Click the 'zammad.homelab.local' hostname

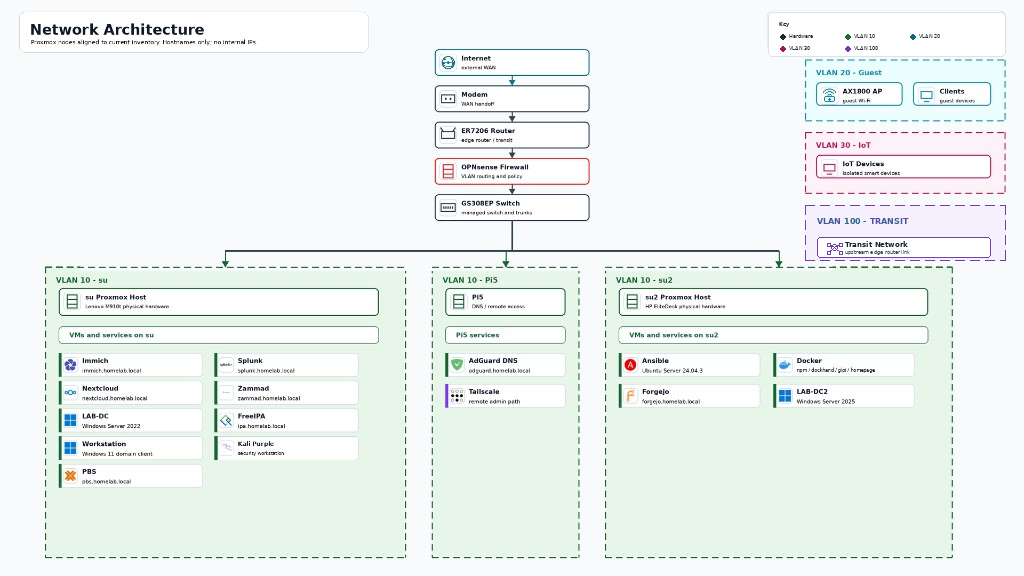[x=268, y=398]
